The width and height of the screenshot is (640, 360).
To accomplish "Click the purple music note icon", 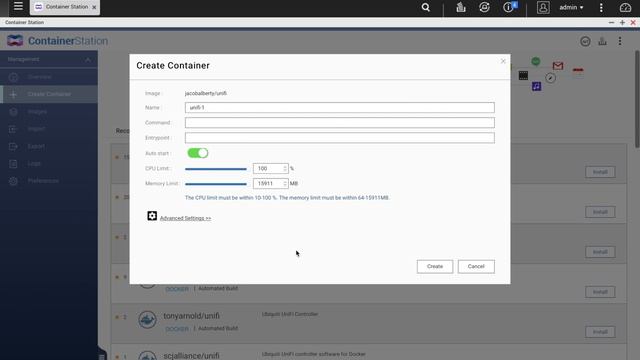I will pyautogui.click(x=536, y=86).
